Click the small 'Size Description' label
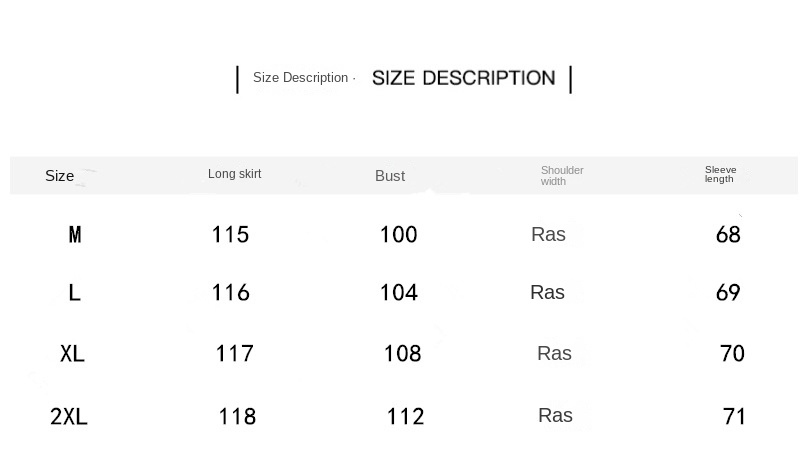 [300, 78]
